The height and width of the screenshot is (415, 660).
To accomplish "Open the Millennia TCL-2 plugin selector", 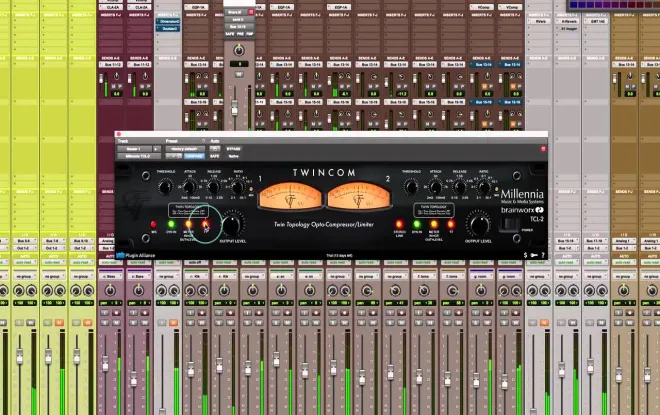I will click(x=139, y=156).
